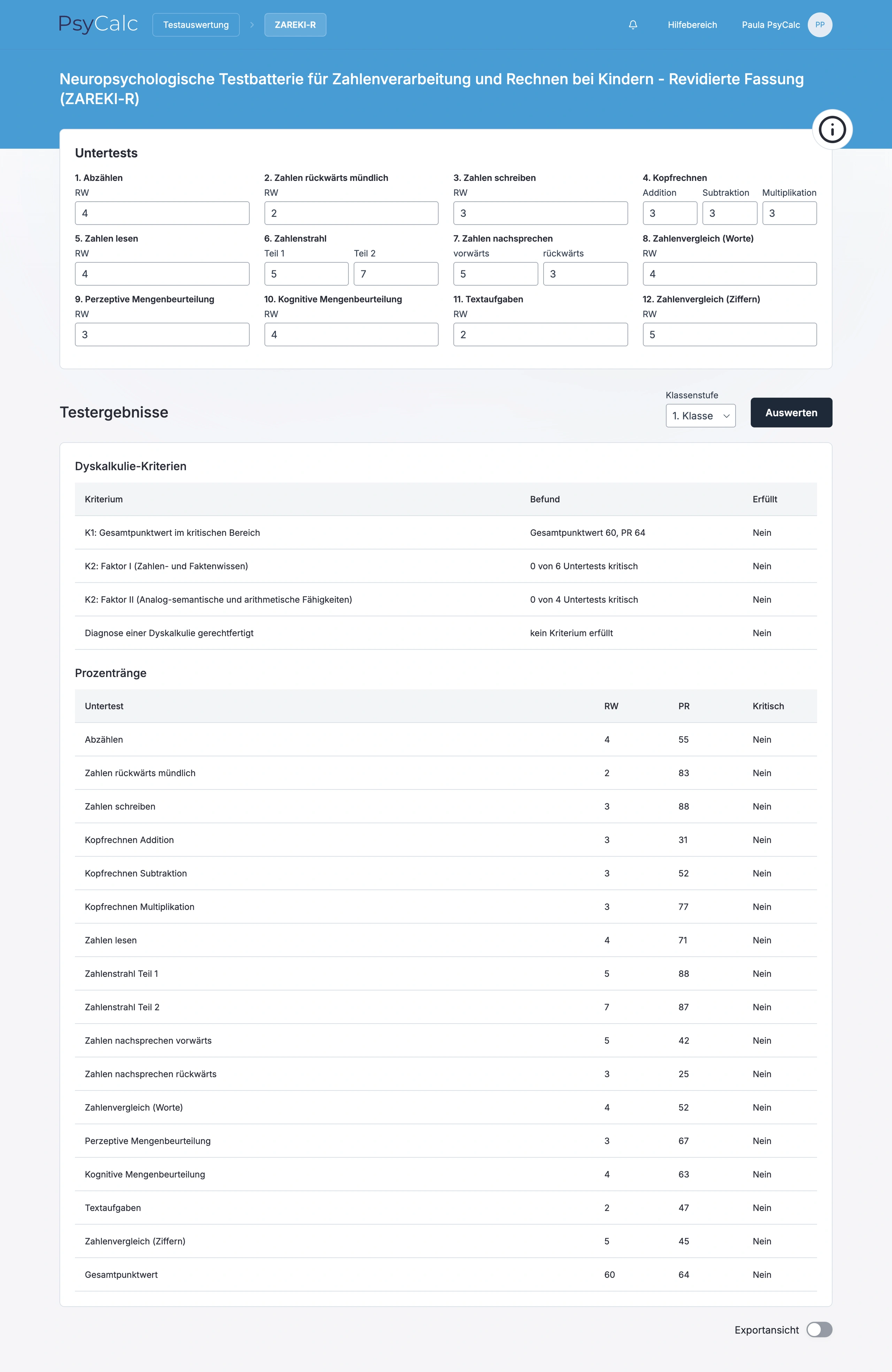Focus the Textaufgaben RW field
892x1372 pixels.
540,334
